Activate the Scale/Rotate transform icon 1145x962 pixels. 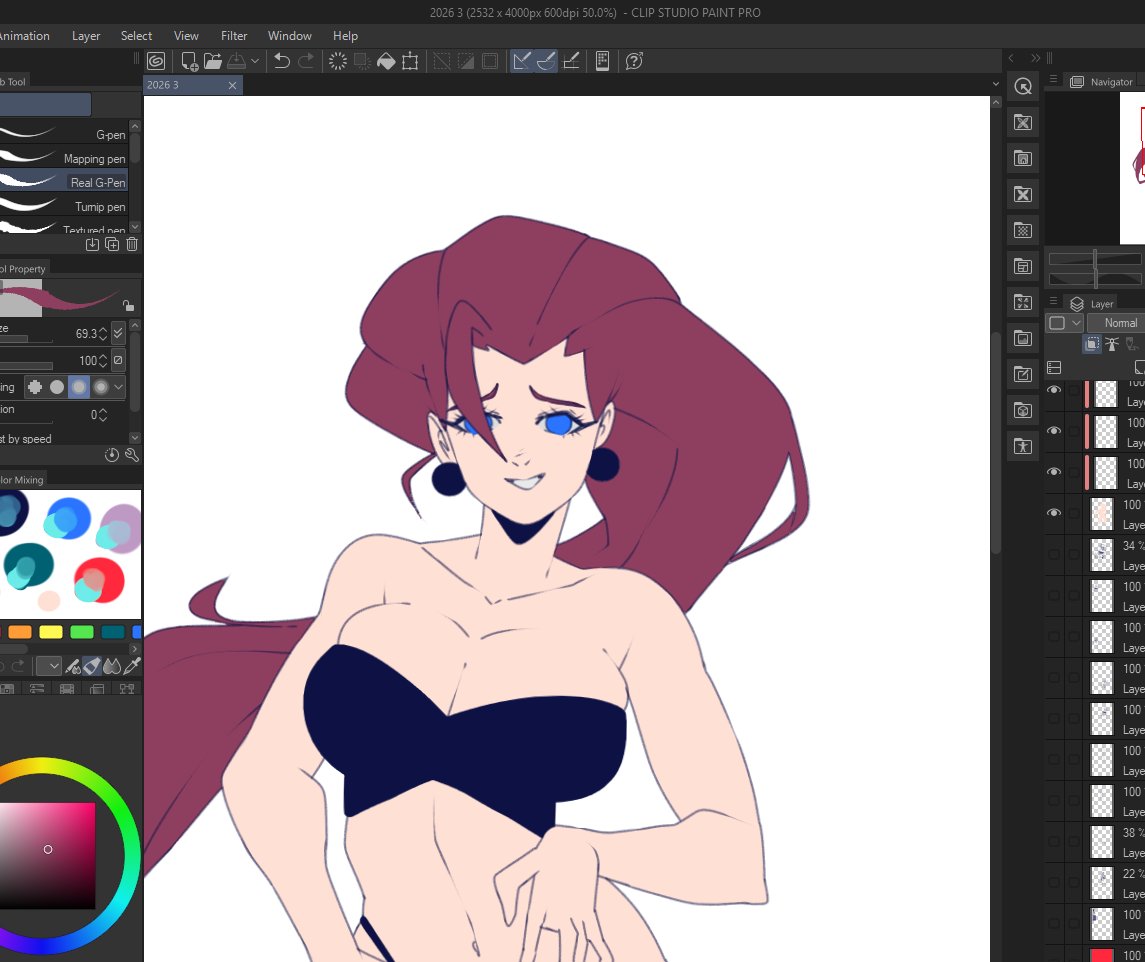[410, 61]
